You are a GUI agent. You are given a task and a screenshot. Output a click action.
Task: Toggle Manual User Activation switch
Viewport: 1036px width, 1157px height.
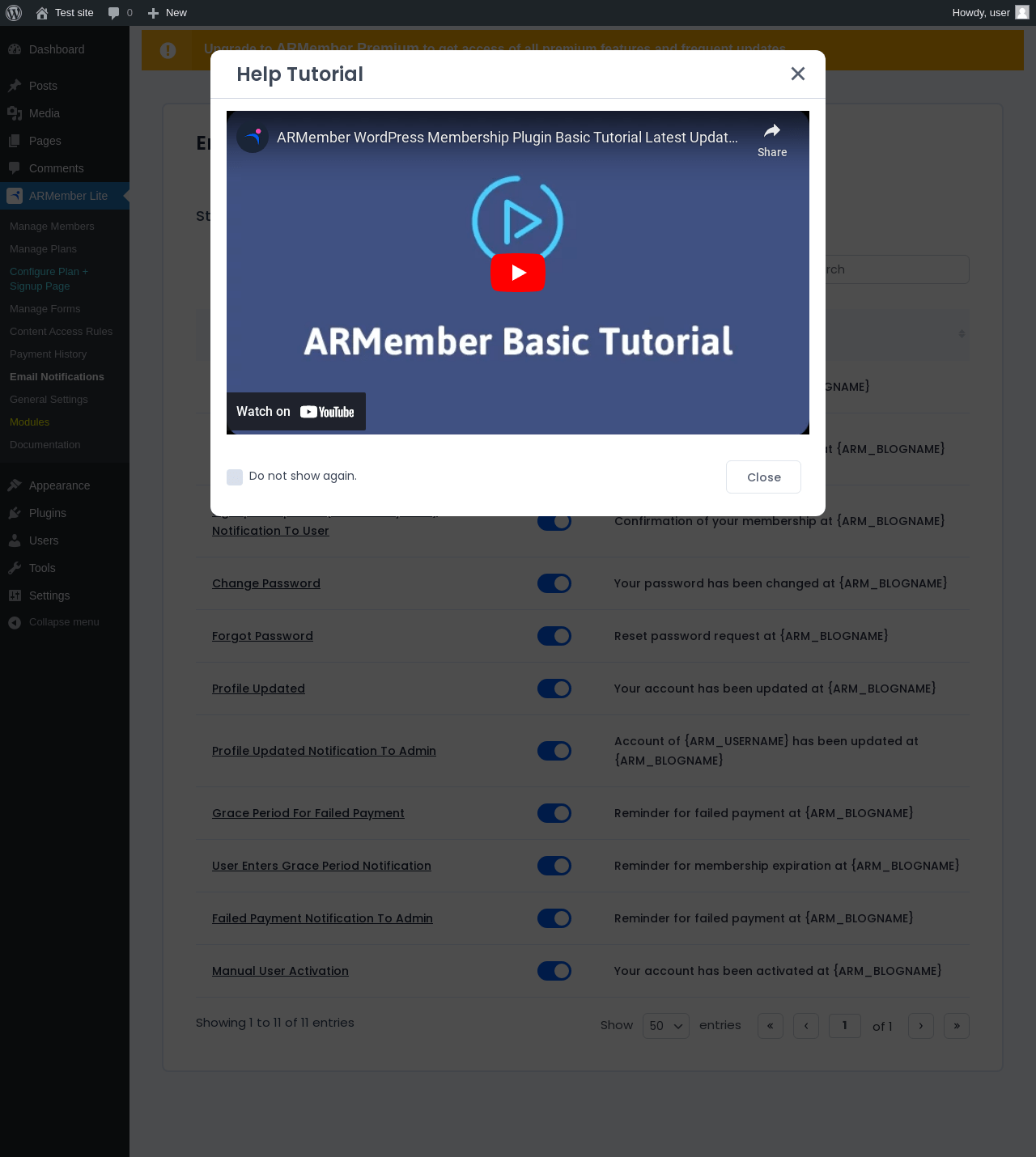(x=554, y=971)
